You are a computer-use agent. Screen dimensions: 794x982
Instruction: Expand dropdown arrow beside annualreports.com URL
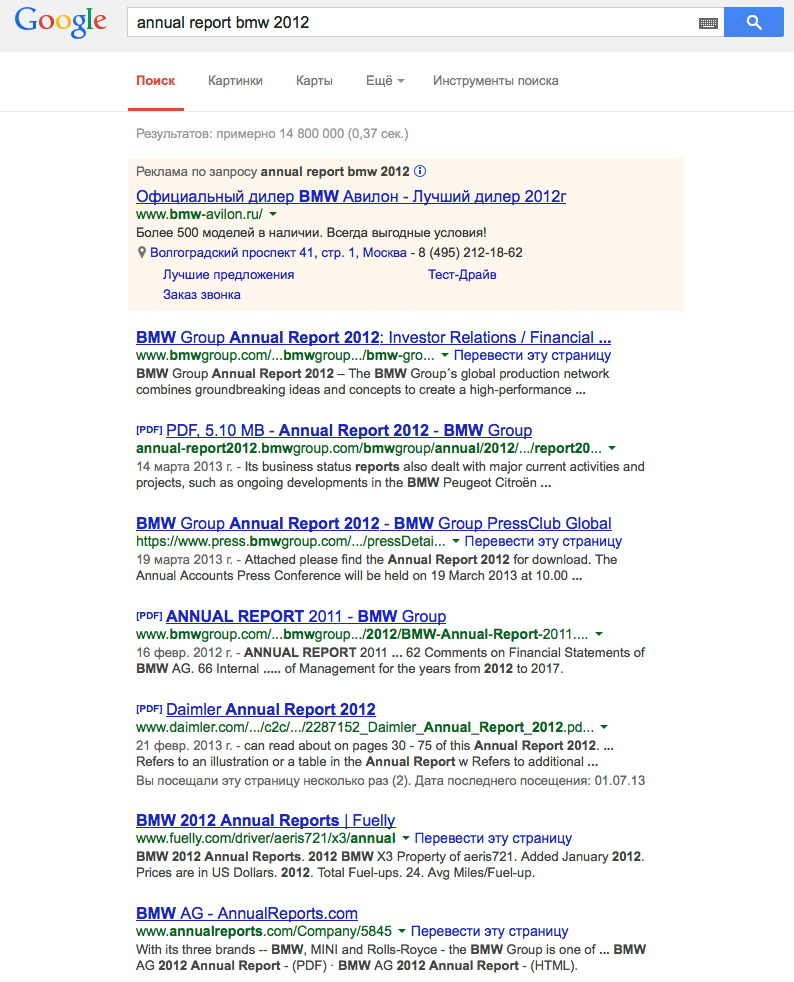click(402, 931)
